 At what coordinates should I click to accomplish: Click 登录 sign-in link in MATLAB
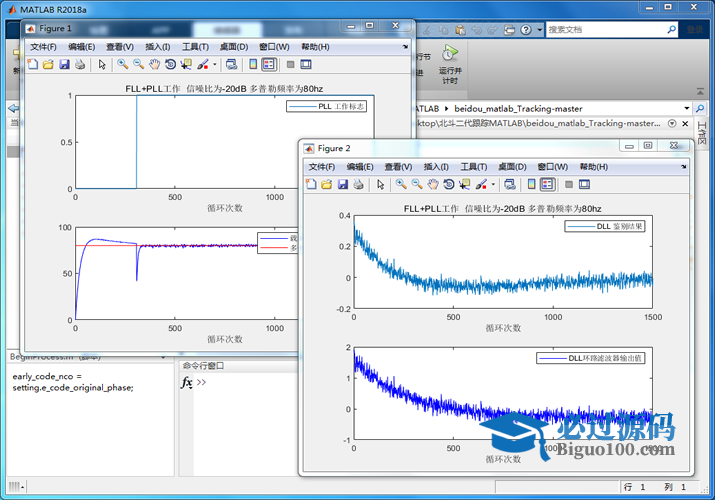coord(695,30)
